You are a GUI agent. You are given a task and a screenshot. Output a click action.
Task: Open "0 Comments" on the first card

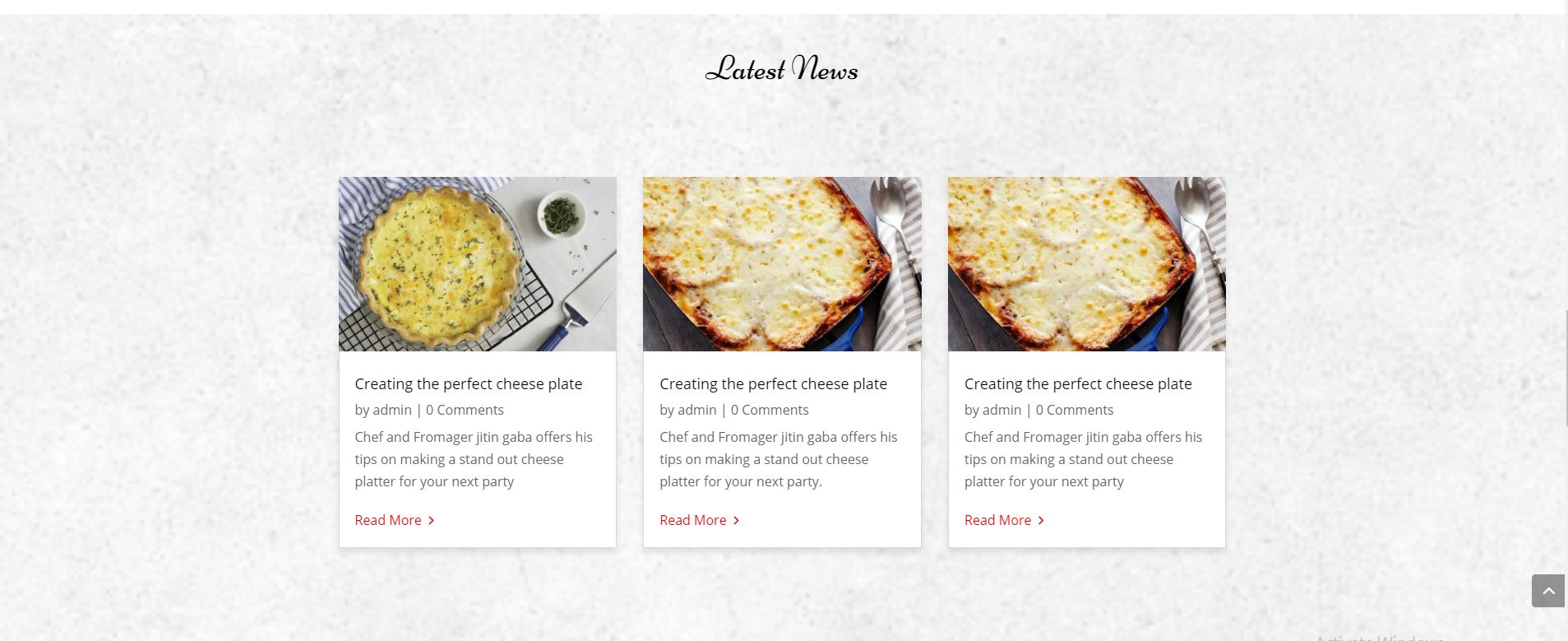(x=465, y=410)
